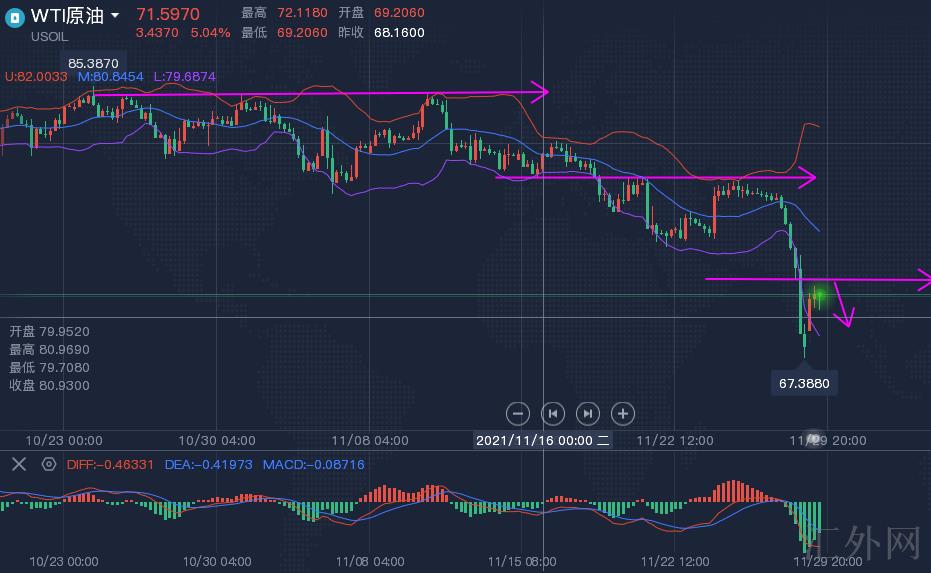This screenshot has width=931, height=573.
Task: Zoom out the chart with minus button
Action: pyautogui.click(x=517, y=413)
